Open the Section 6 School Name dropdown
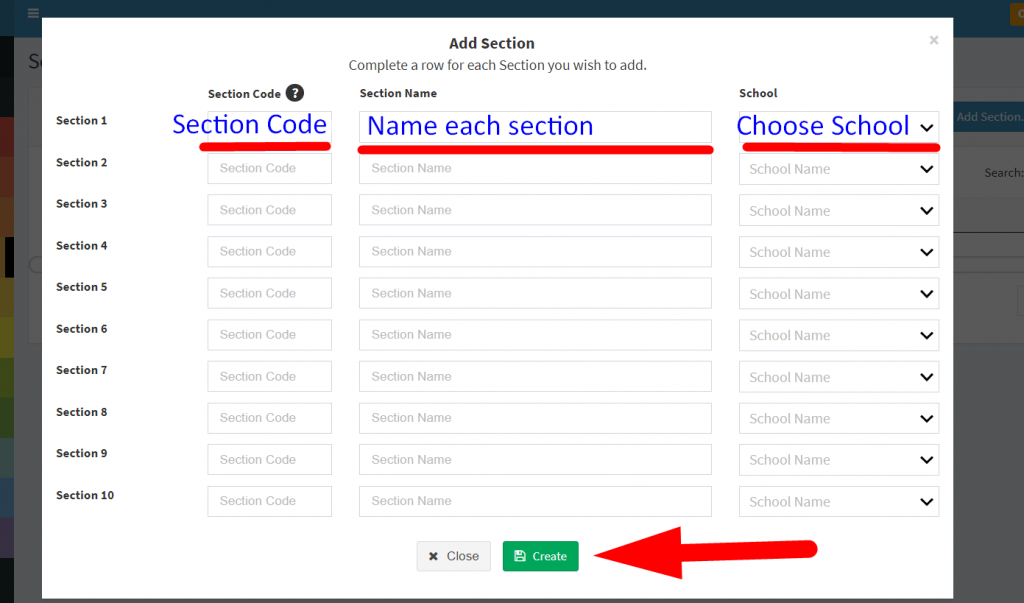Screen dimensions: 1024x603 (839, 335)
